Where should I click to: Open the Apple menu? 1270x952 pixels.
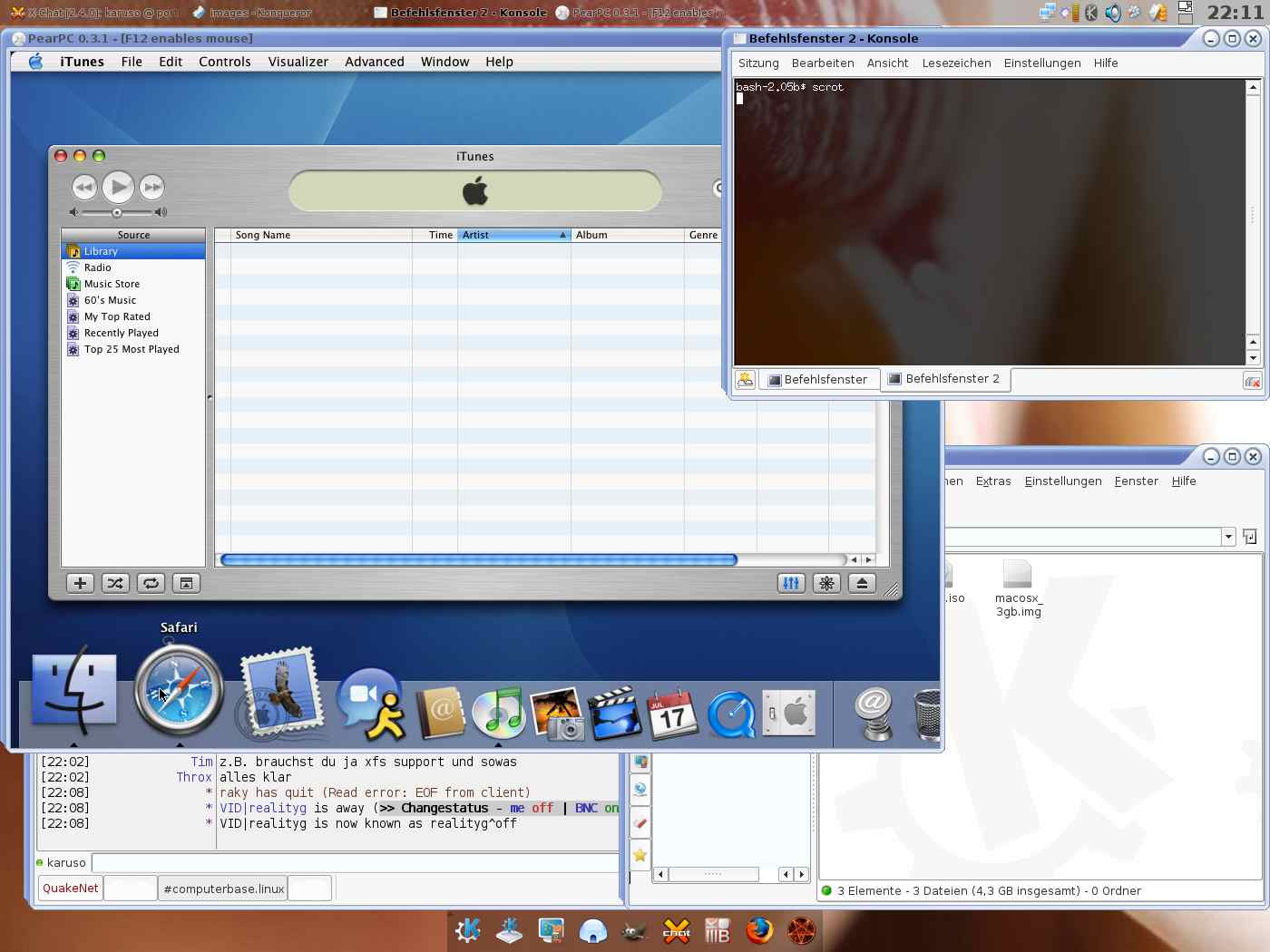pyautogui.click(x=35, y=62)
